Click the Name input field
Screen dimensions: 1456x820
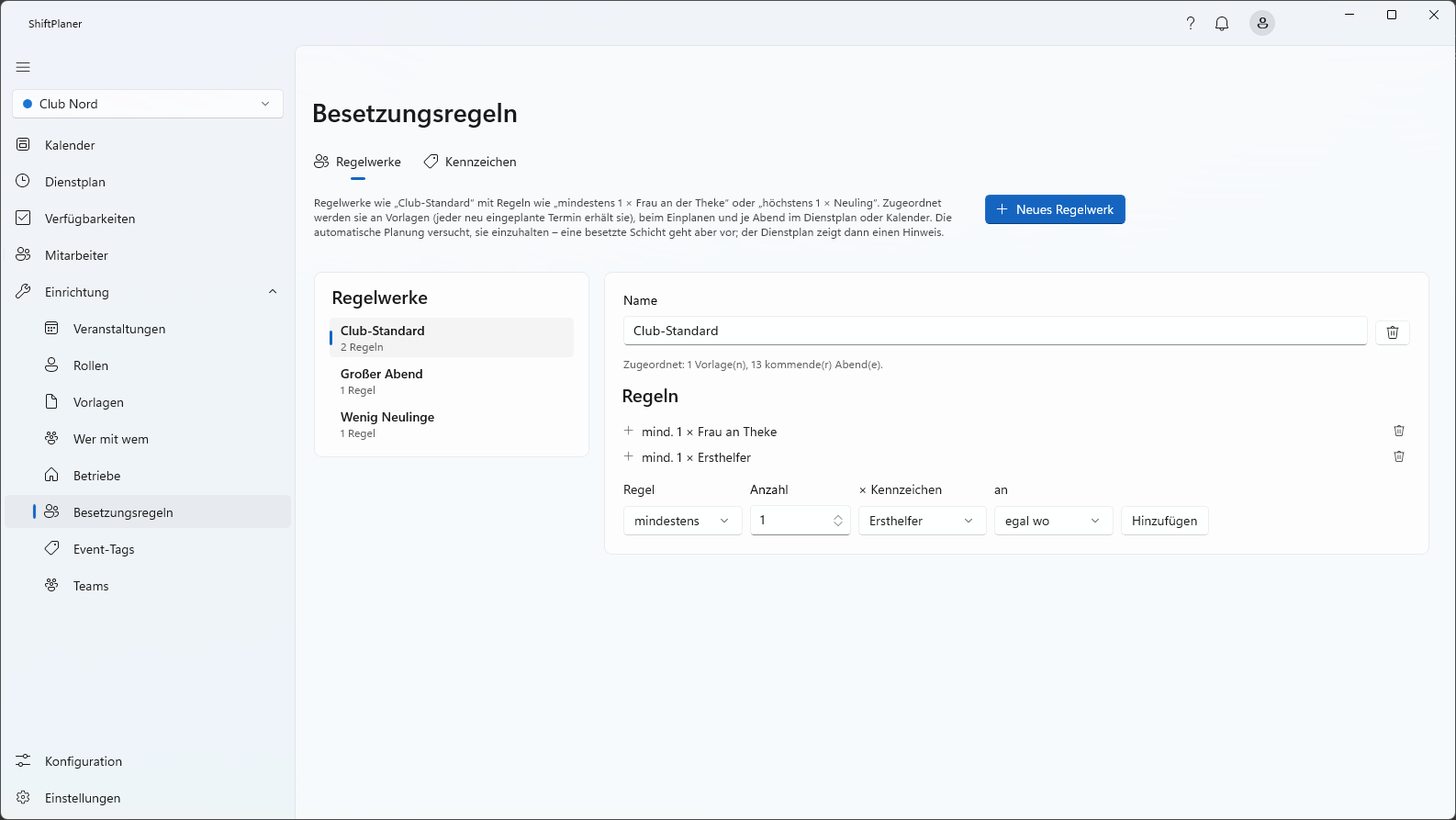click(995, 331)
